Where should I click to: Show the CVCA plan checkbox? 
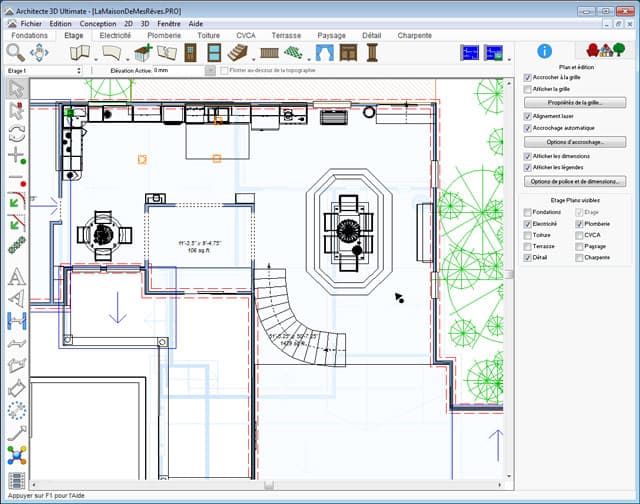tap(579, 235)
